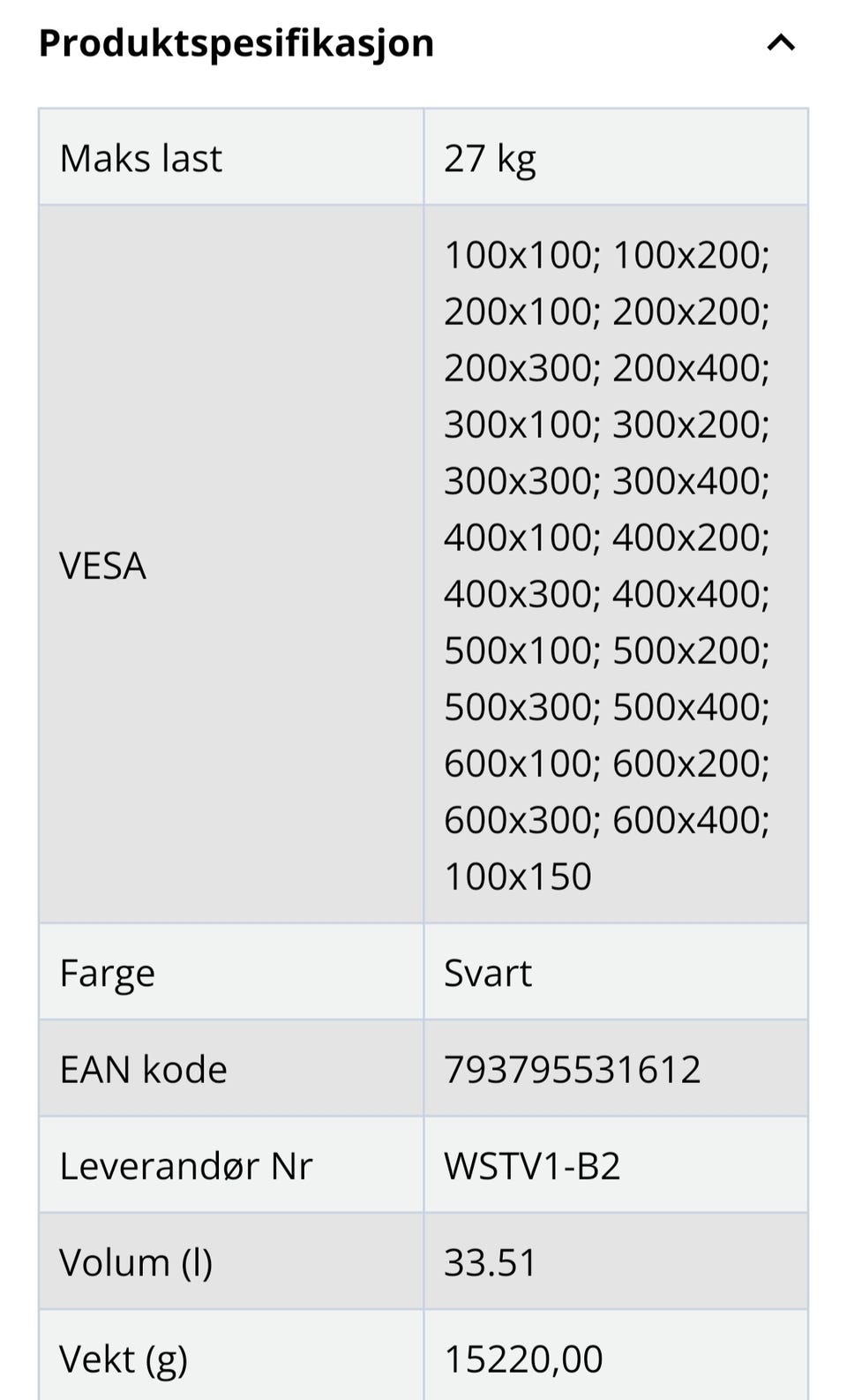Image resolution: width=847 pixels, height=1400 pixels.
Task: Select the 100x150 VESA value
Action: coord(518,877)
